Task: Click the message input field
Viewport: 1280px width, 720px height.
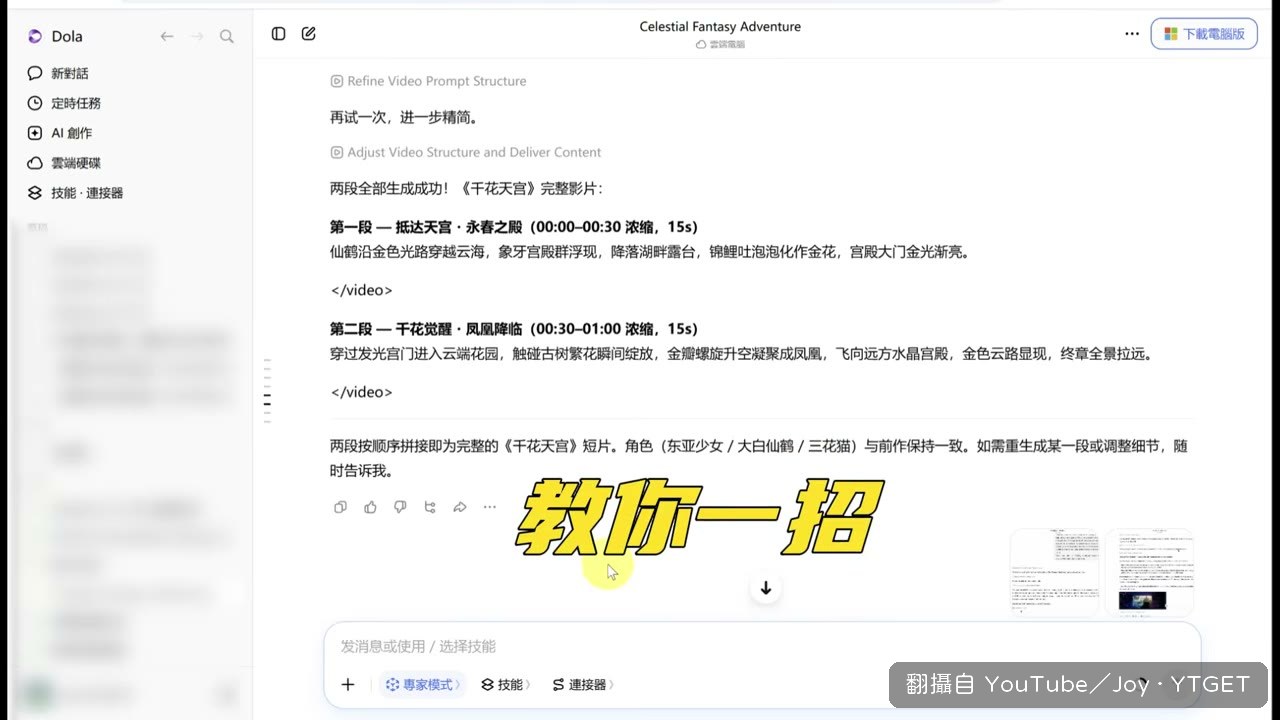Action: click(762, 646)
